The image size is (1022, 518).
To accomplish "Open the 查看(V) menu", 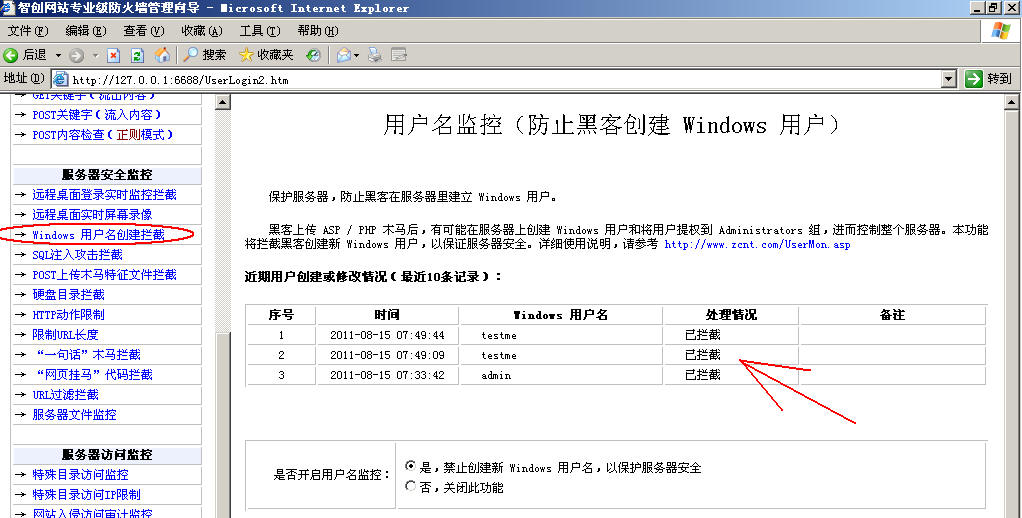I will click(143, 31).
